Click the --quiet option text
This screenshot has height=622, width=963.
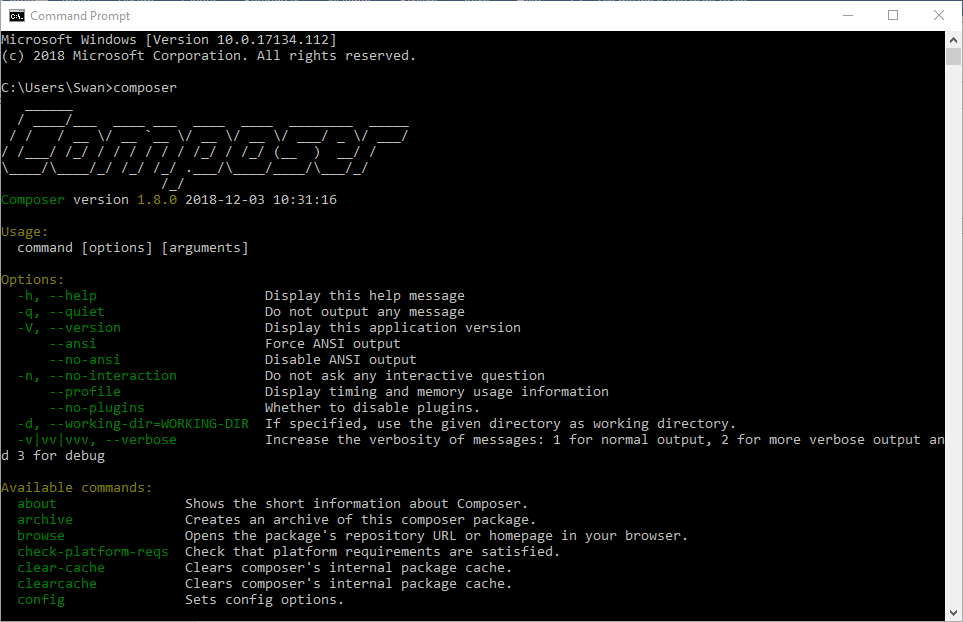click(x=77, y=312)
